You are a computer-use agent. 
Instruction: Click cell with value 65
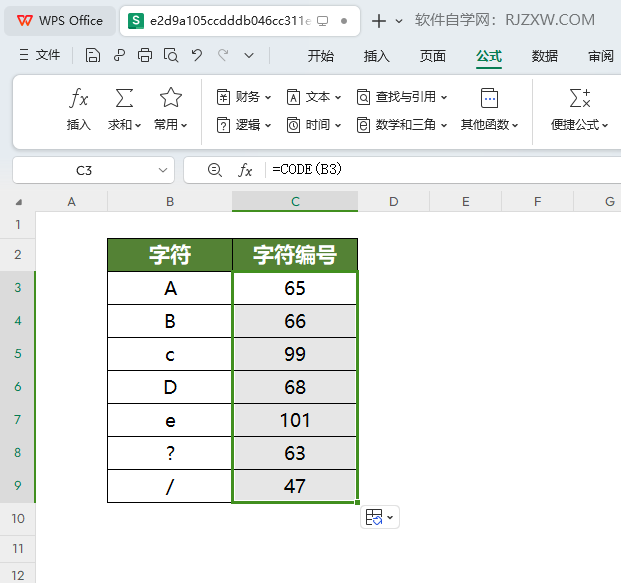295,288
